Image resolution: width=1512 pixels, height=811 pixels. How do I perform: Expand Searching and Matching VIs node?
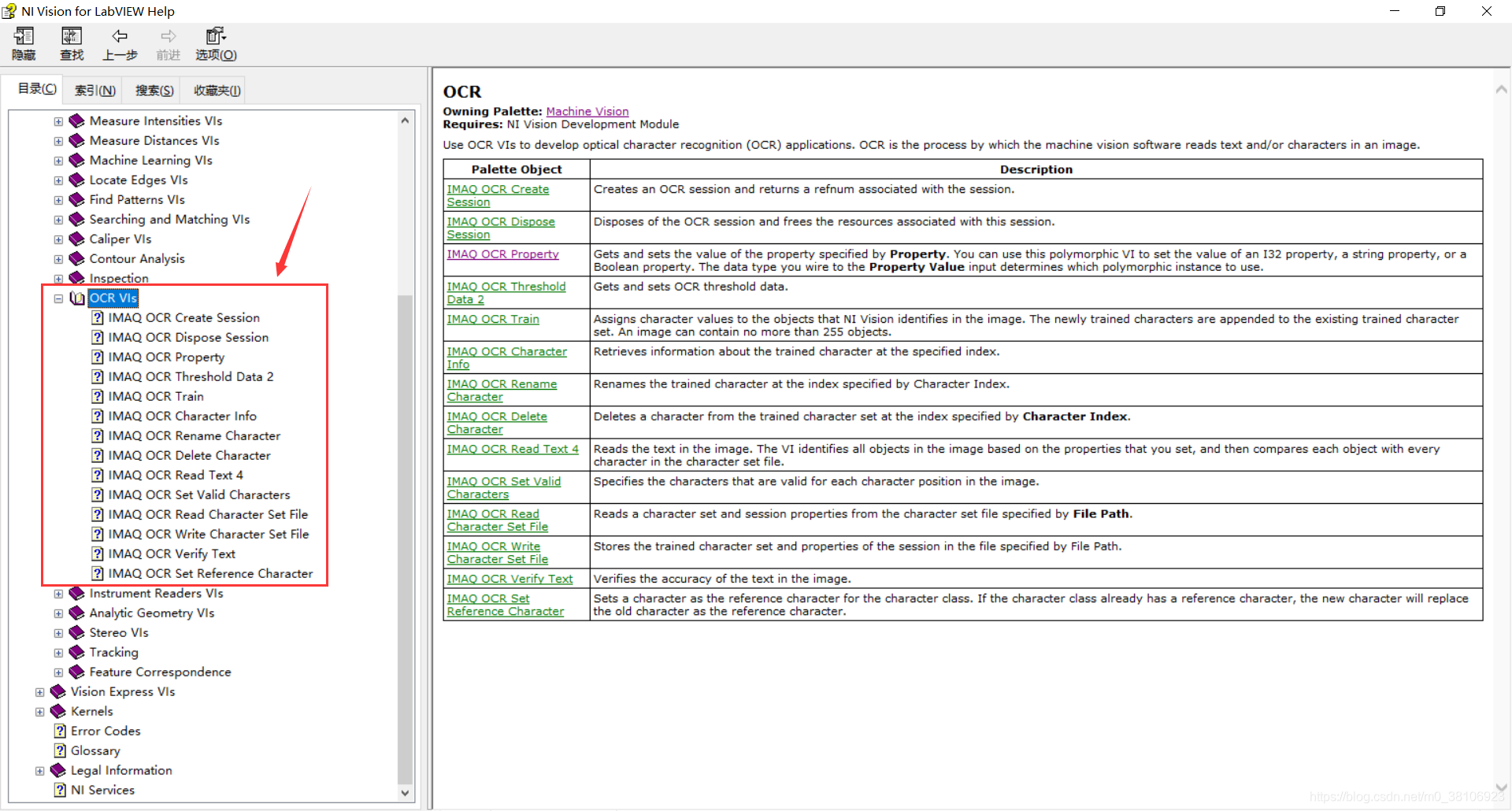(58, 220)
